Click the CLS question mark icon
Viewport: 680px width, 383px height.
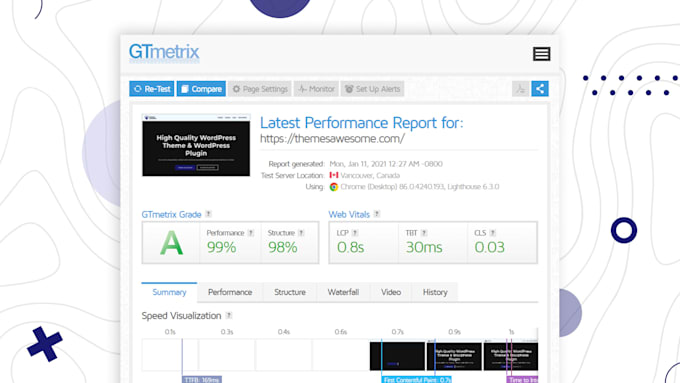(x=493, y=233)
